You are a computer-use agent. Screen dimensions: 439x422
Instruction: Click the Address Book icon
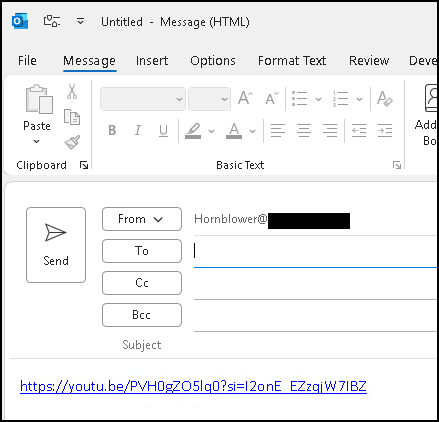point(430,98)
